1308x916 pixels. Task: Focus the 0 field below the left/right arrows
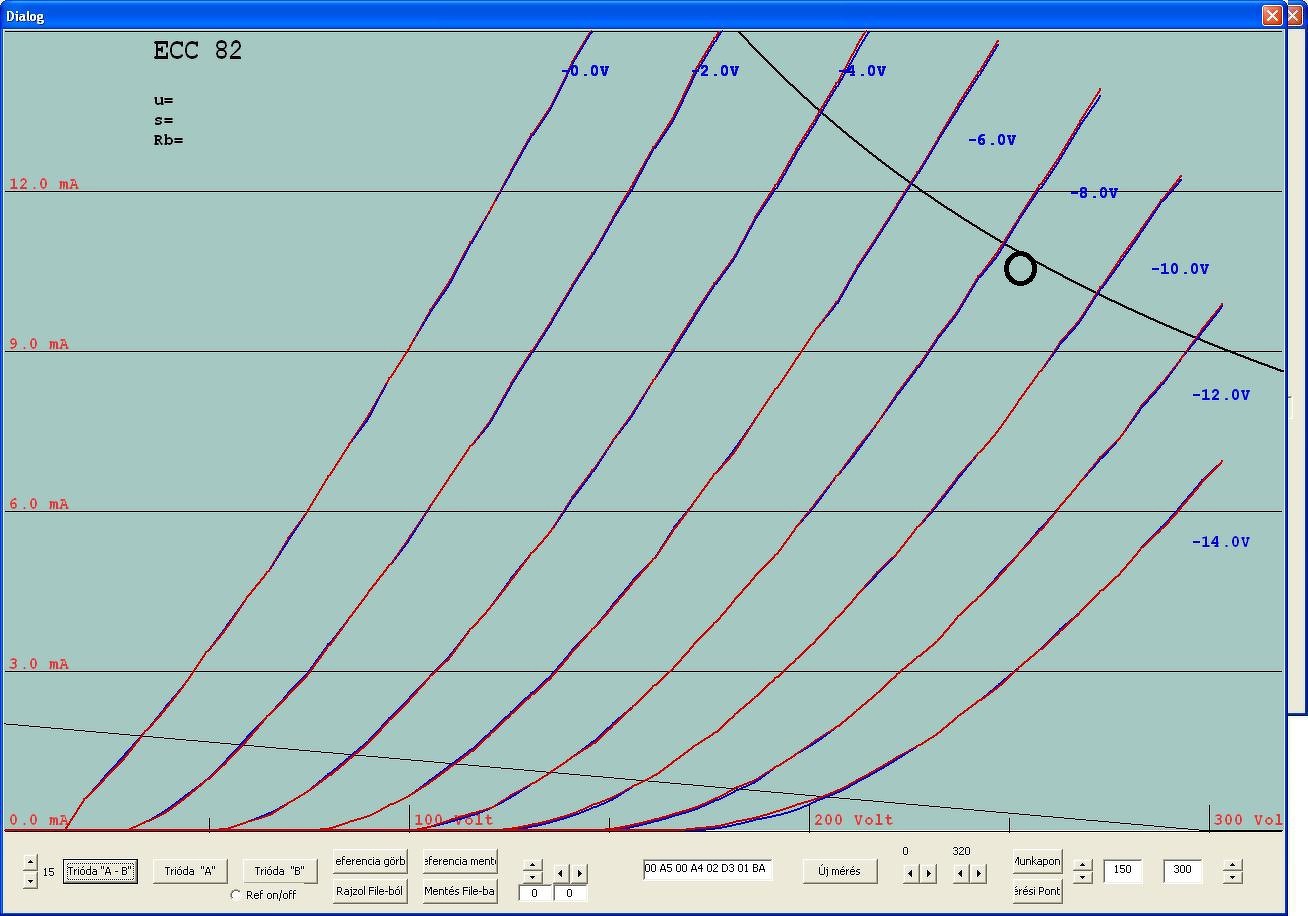[570, 893]
